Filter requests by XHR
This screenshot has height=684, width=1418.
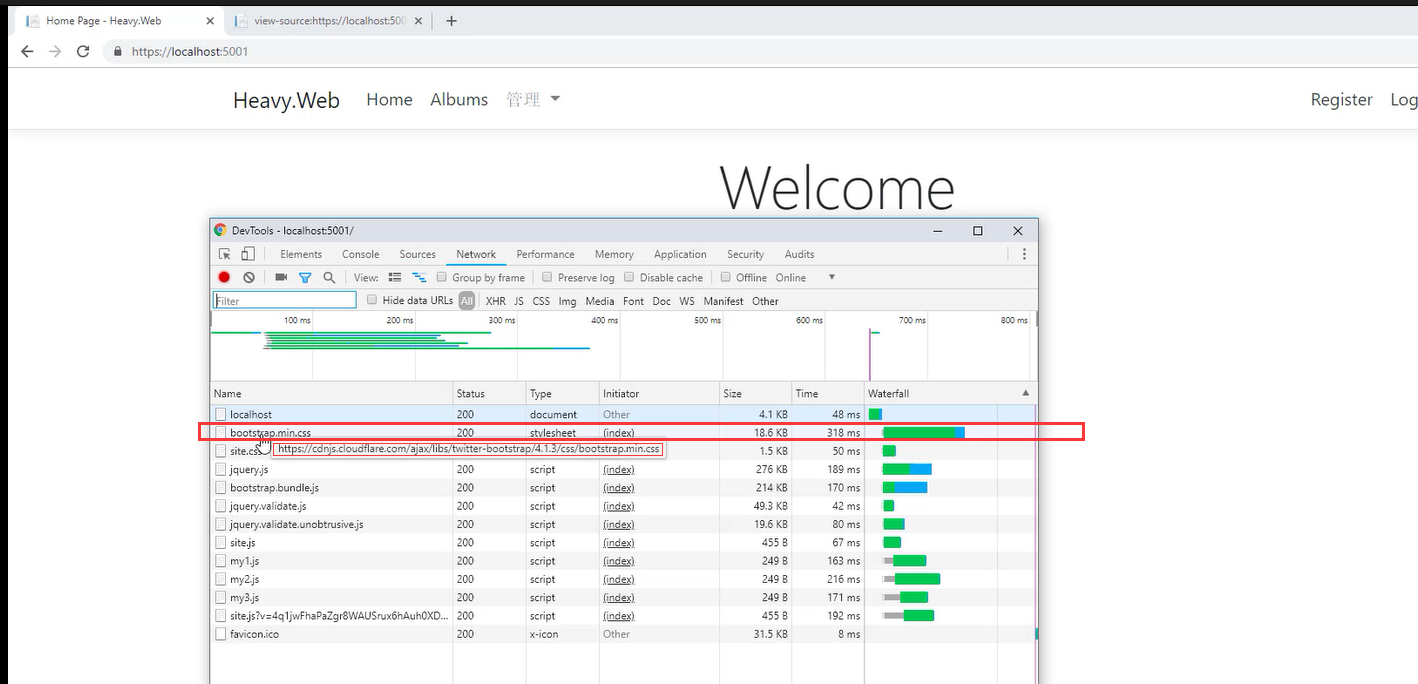coord(495,301)
